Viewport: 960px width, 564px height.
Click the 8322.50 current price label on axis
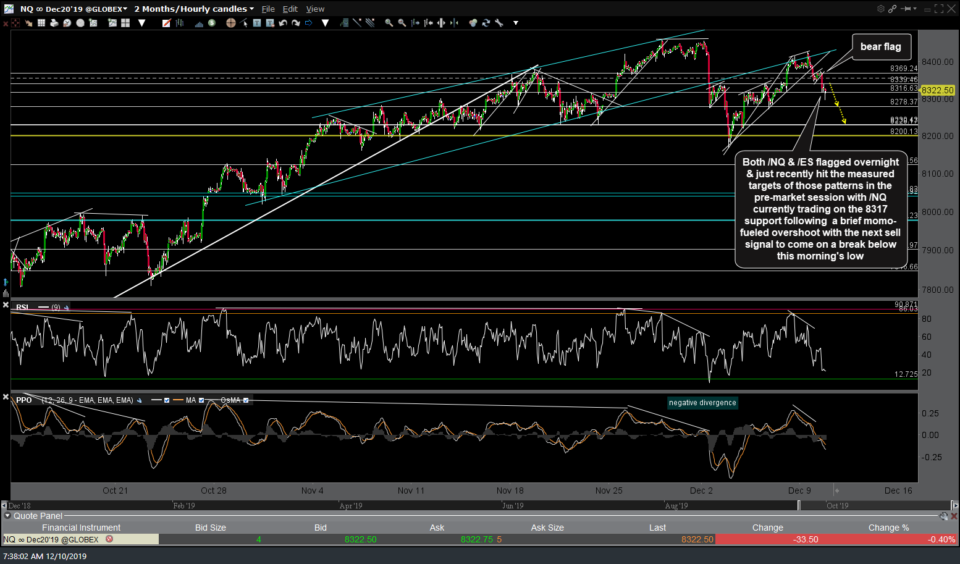pos(937,90)
